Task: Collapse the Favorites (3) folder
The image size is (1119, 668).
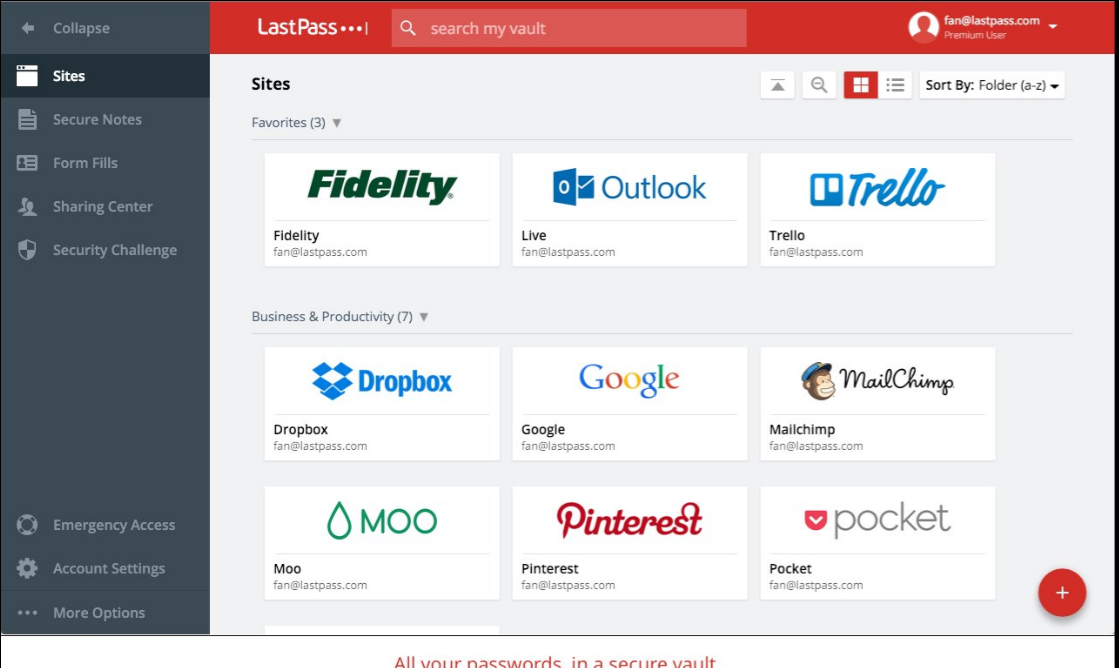Action: coord(337,123)
